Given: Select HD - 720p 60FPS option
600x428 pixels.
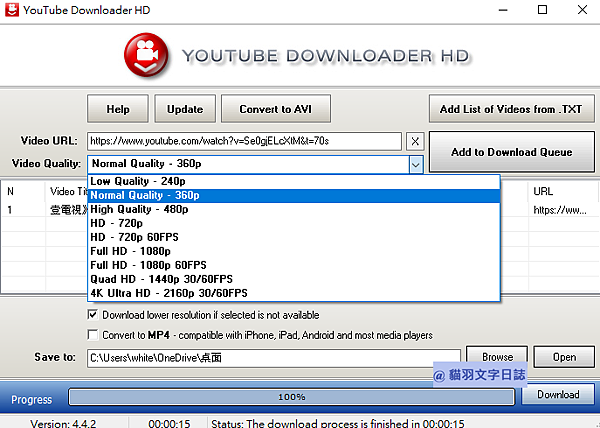Looking at the screenshot, I should 293,237.
